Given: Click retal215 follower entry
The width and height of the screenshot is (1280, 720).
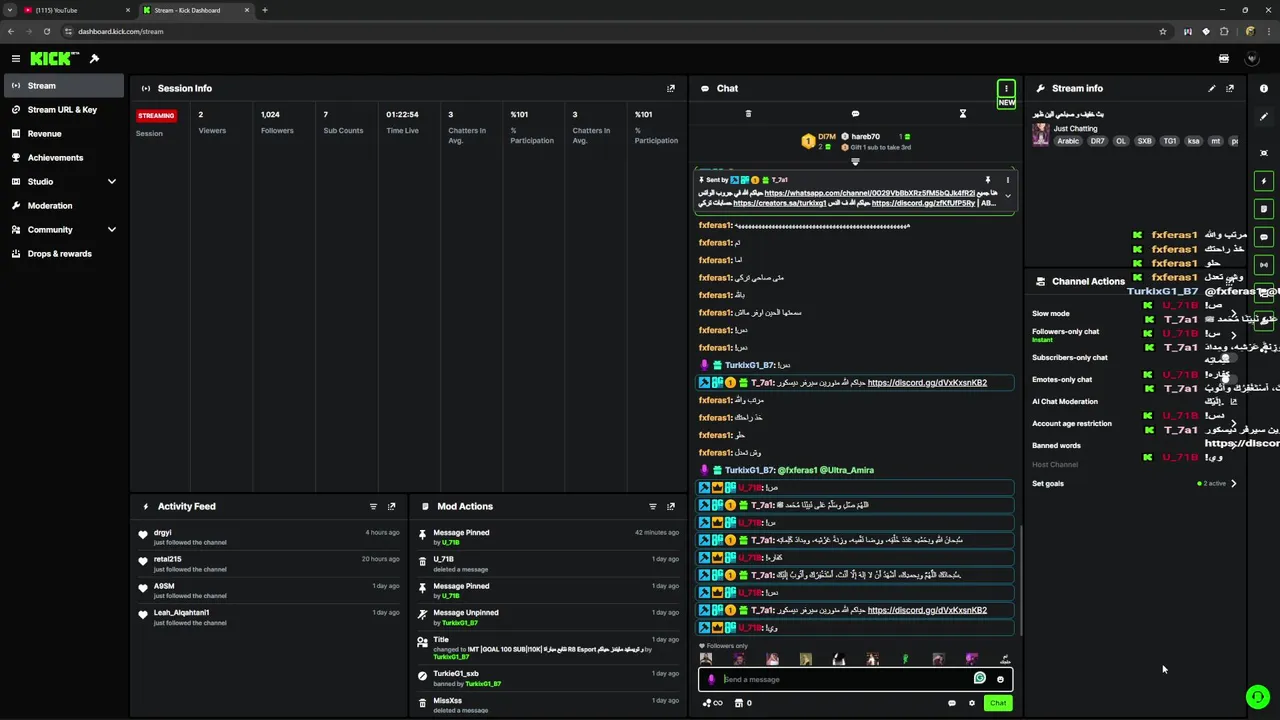Looking at the screenshot, I should [x=168, y=559].
